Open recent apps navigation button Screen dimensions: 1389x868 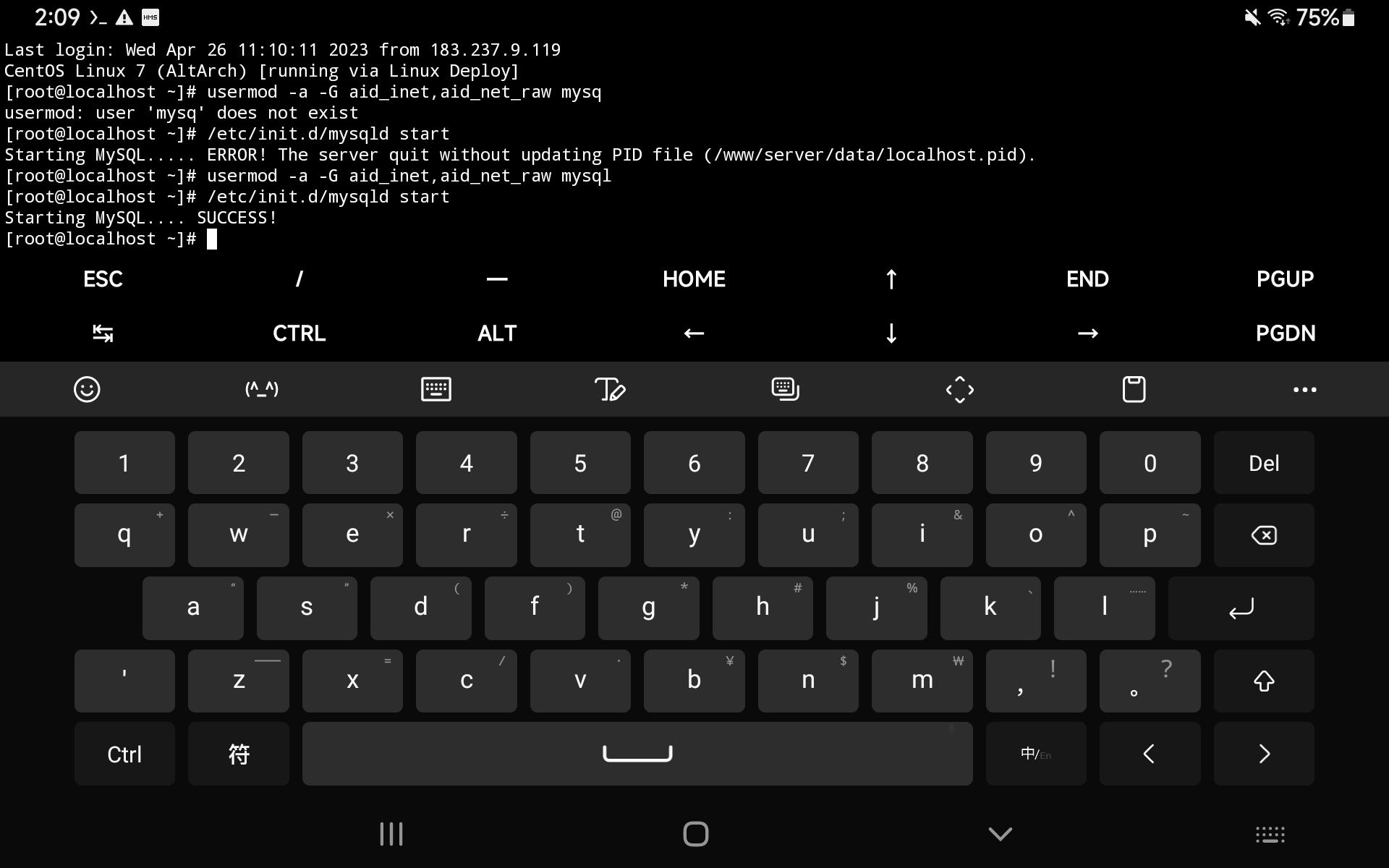pyautogui.click(x=391, y=834)
